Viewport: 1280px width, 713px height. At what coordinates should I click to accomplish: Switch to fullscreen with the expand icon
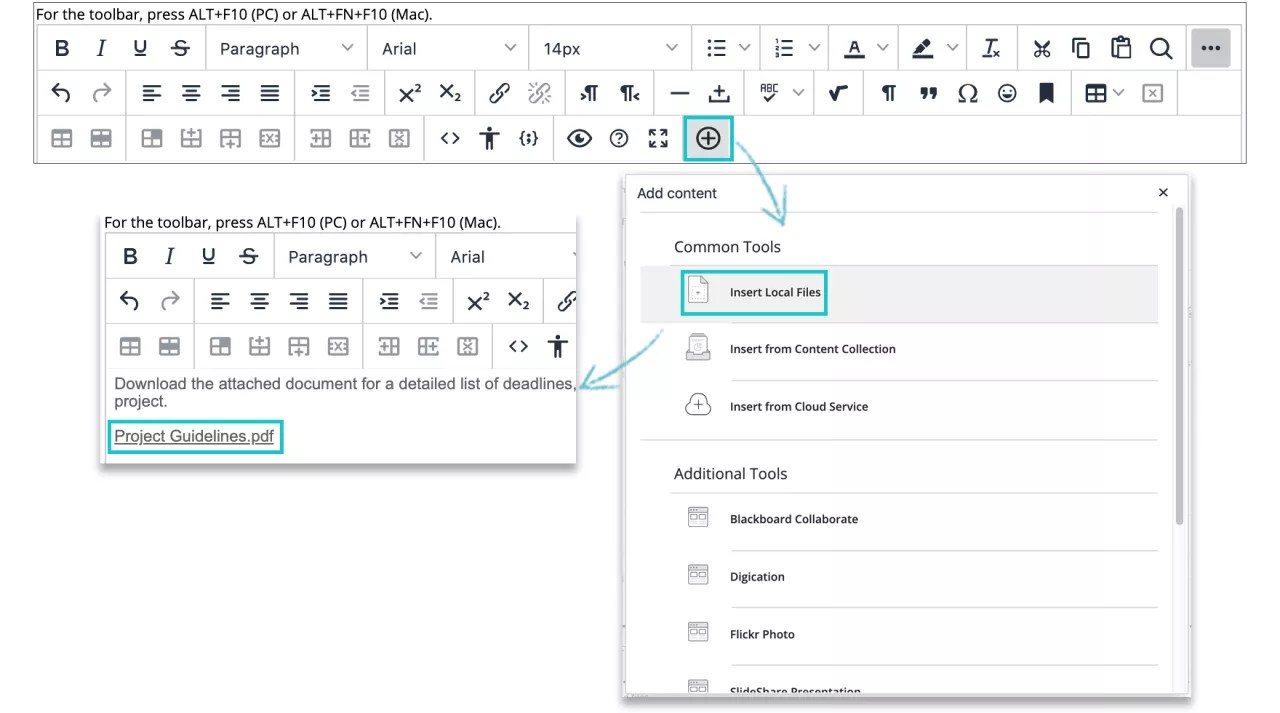tap(657, 138)
